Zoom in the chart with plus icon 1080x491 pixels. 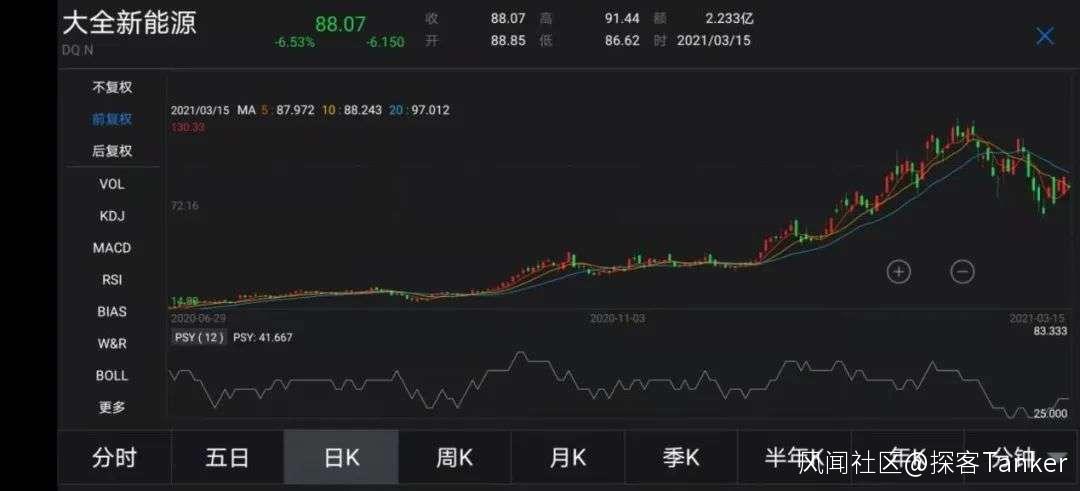click(x=898, y=271)
